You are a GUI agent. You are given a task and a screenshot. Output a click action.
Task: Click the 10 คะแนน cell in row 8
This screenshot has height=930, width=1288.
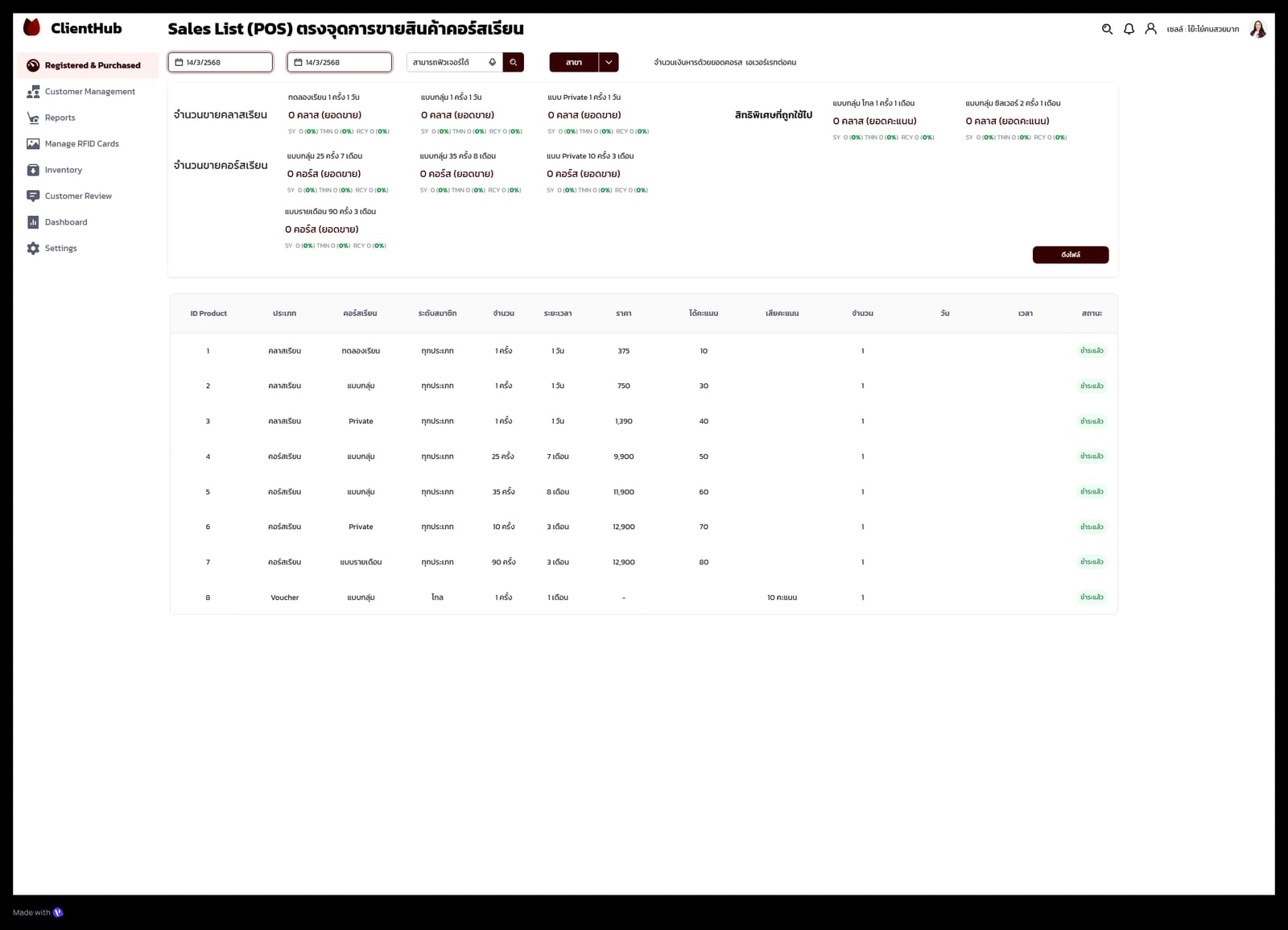pyautogui.click(x=782, y=597)
